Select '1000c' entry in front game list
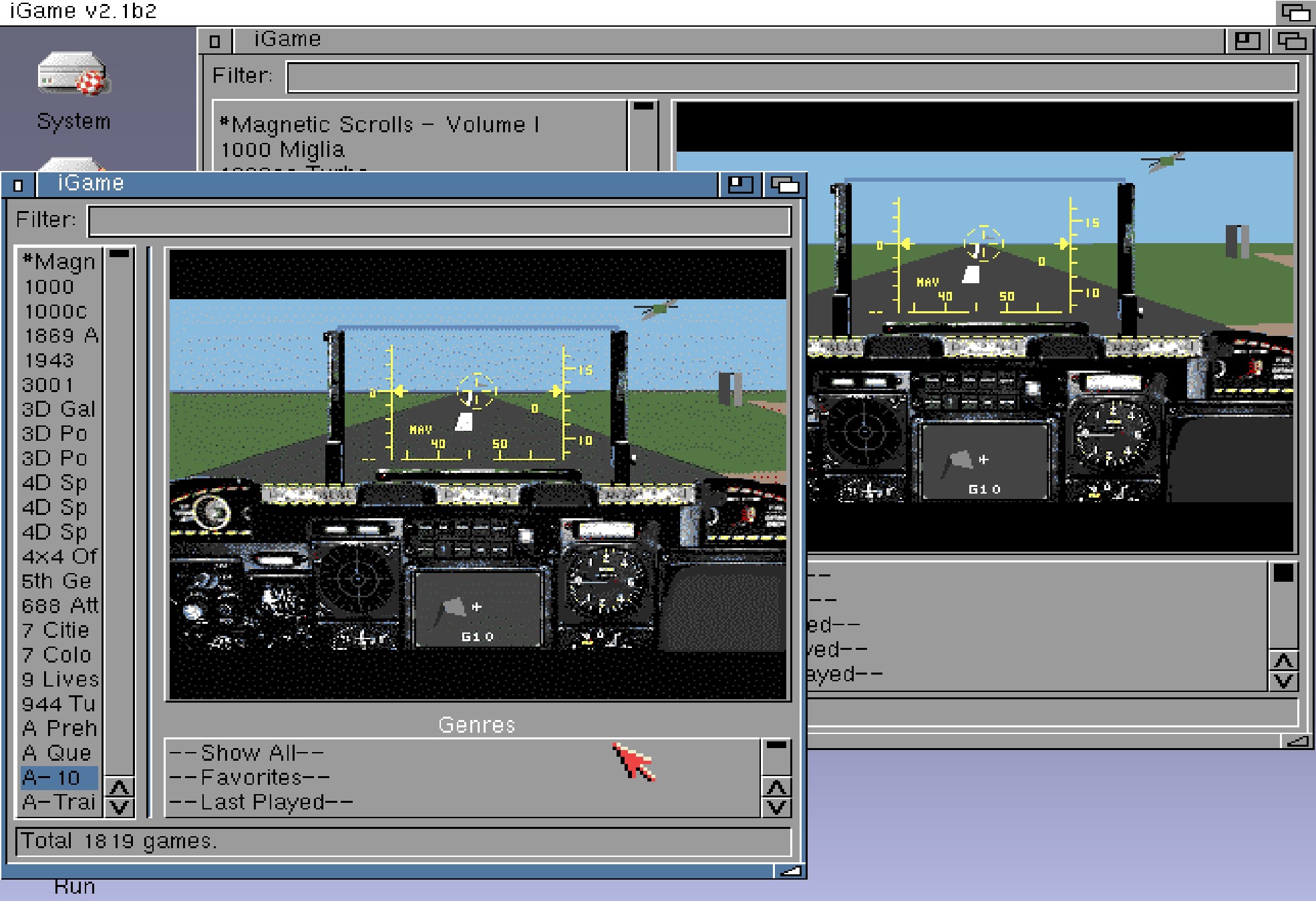1316x901 pixels. tap(59, 311)
